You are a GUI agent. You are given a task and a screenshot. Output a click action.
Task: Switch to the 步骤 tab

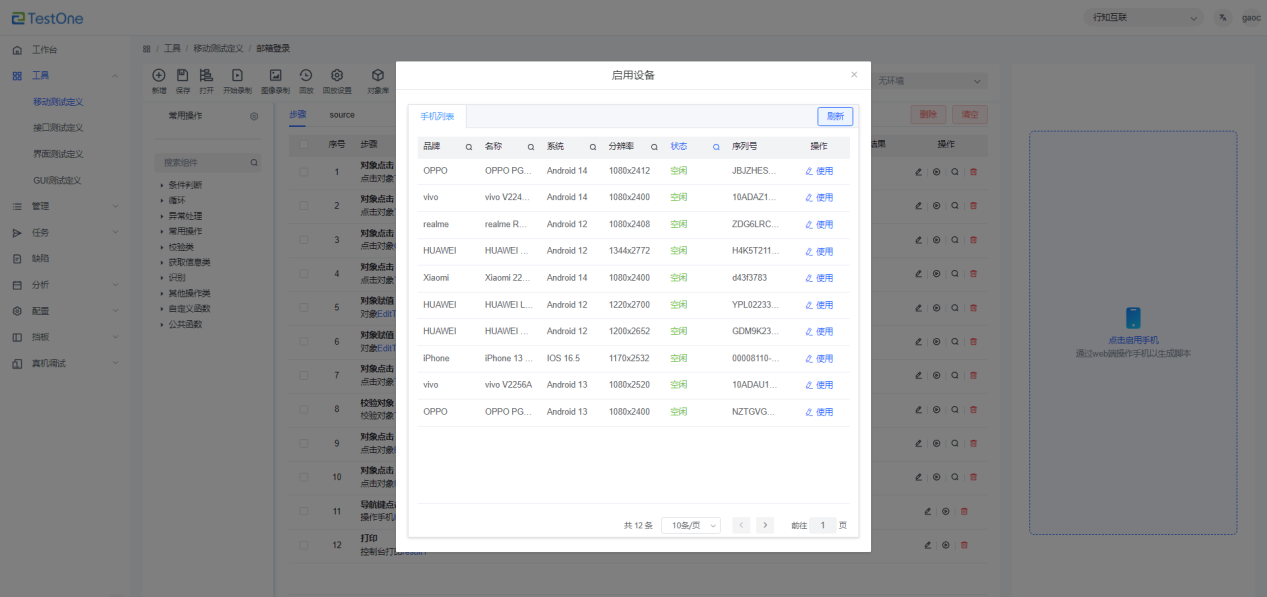click(x=298, y=115)
